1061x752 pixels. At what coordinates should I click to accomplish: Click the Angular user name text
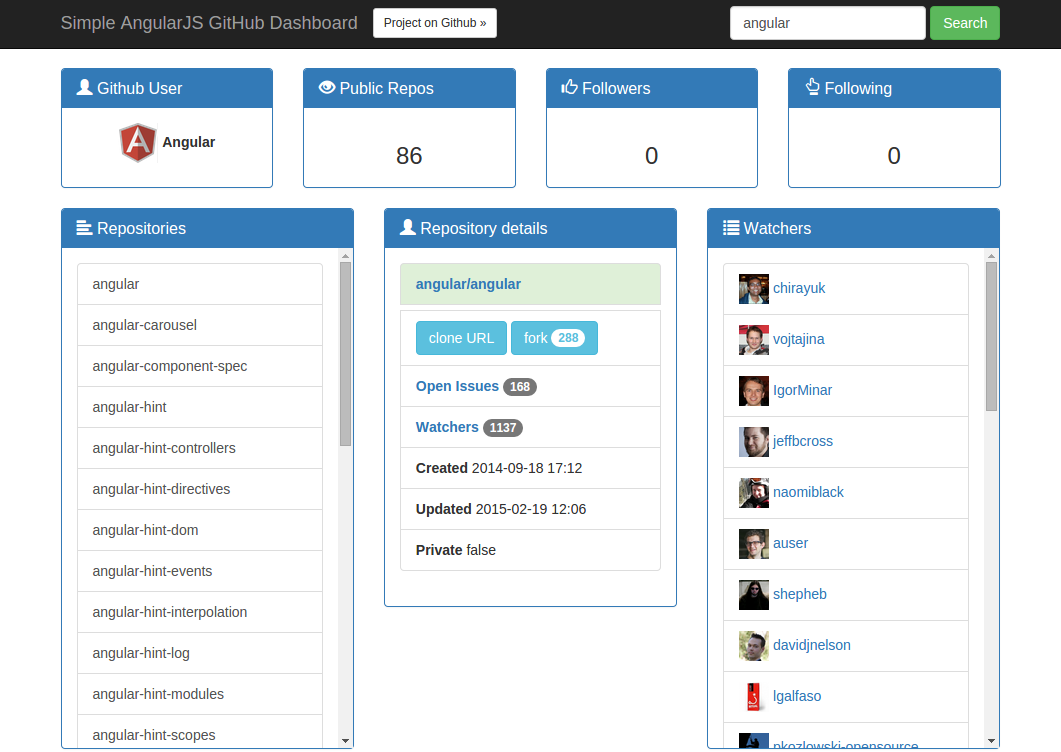(x=189, y=142)
